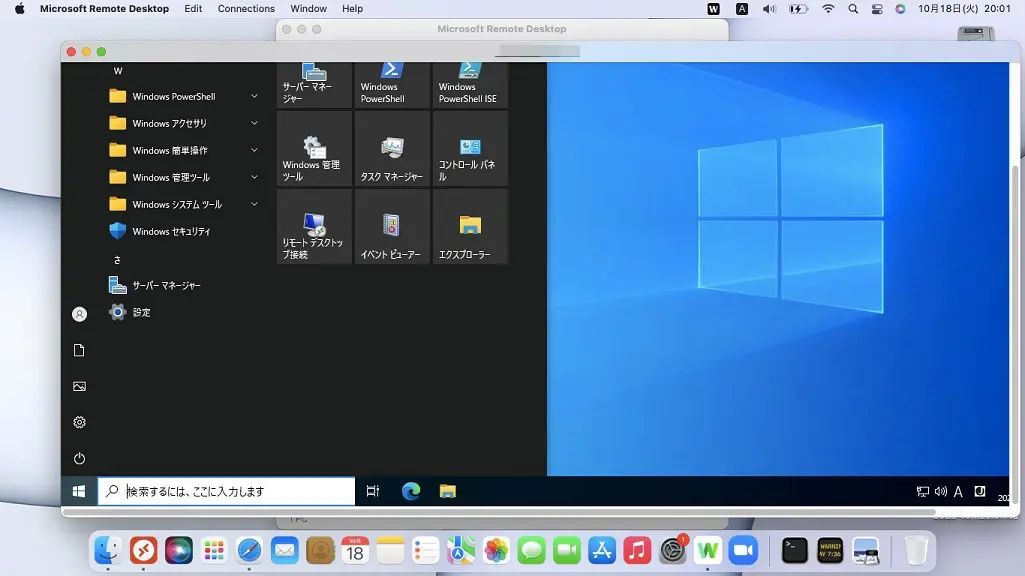This screenshot has width=1025, height=576.
Task: Launch Remote Desktop Connection tile
Action: coord(313,227)
